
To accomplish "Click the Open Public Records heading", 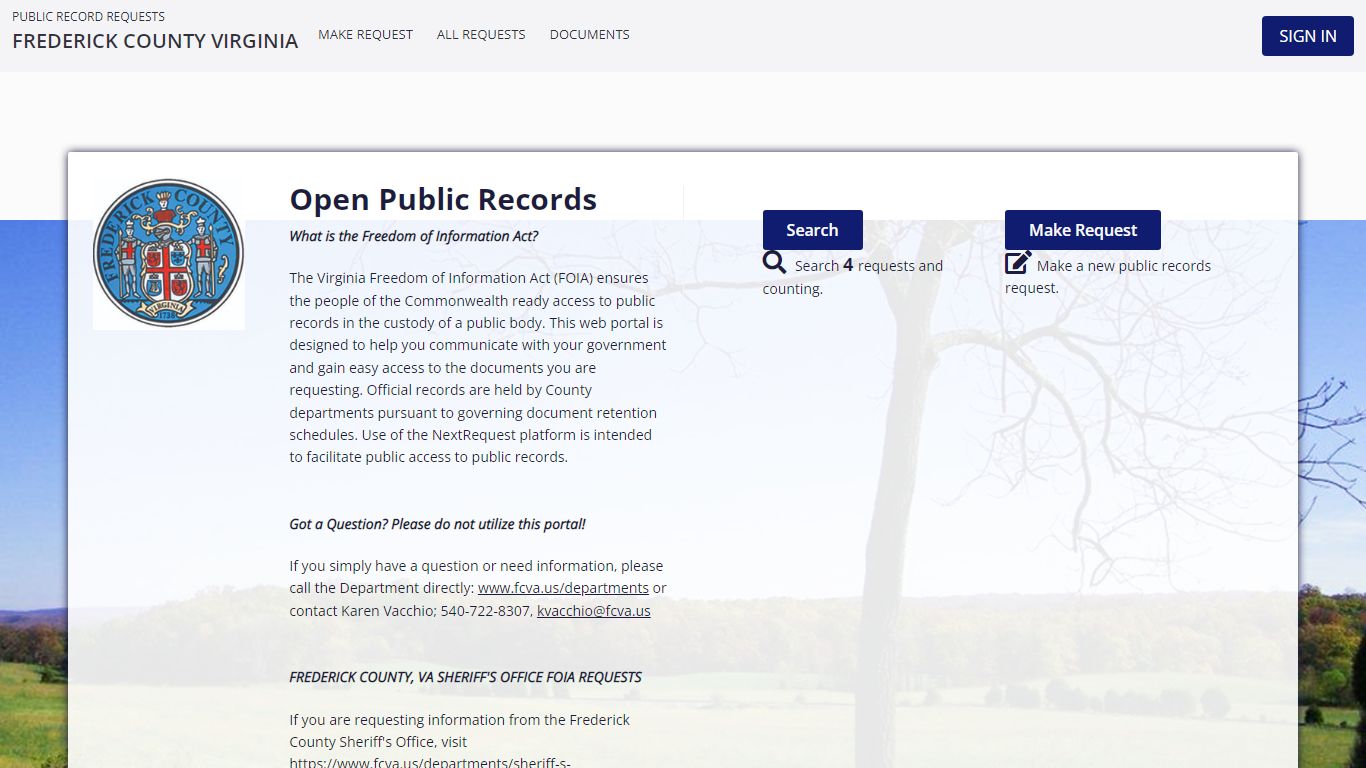I will 443,199.
